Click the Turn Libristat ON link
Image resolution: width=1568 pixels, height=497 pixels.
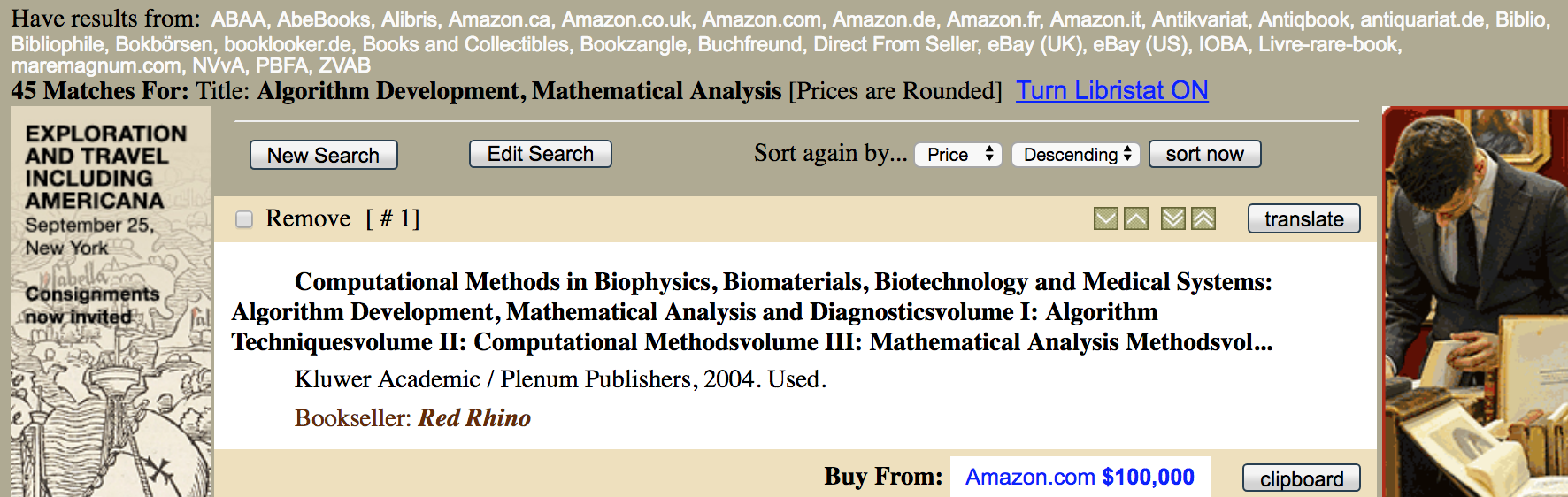pyautogui.click(x=1111, y=90)
